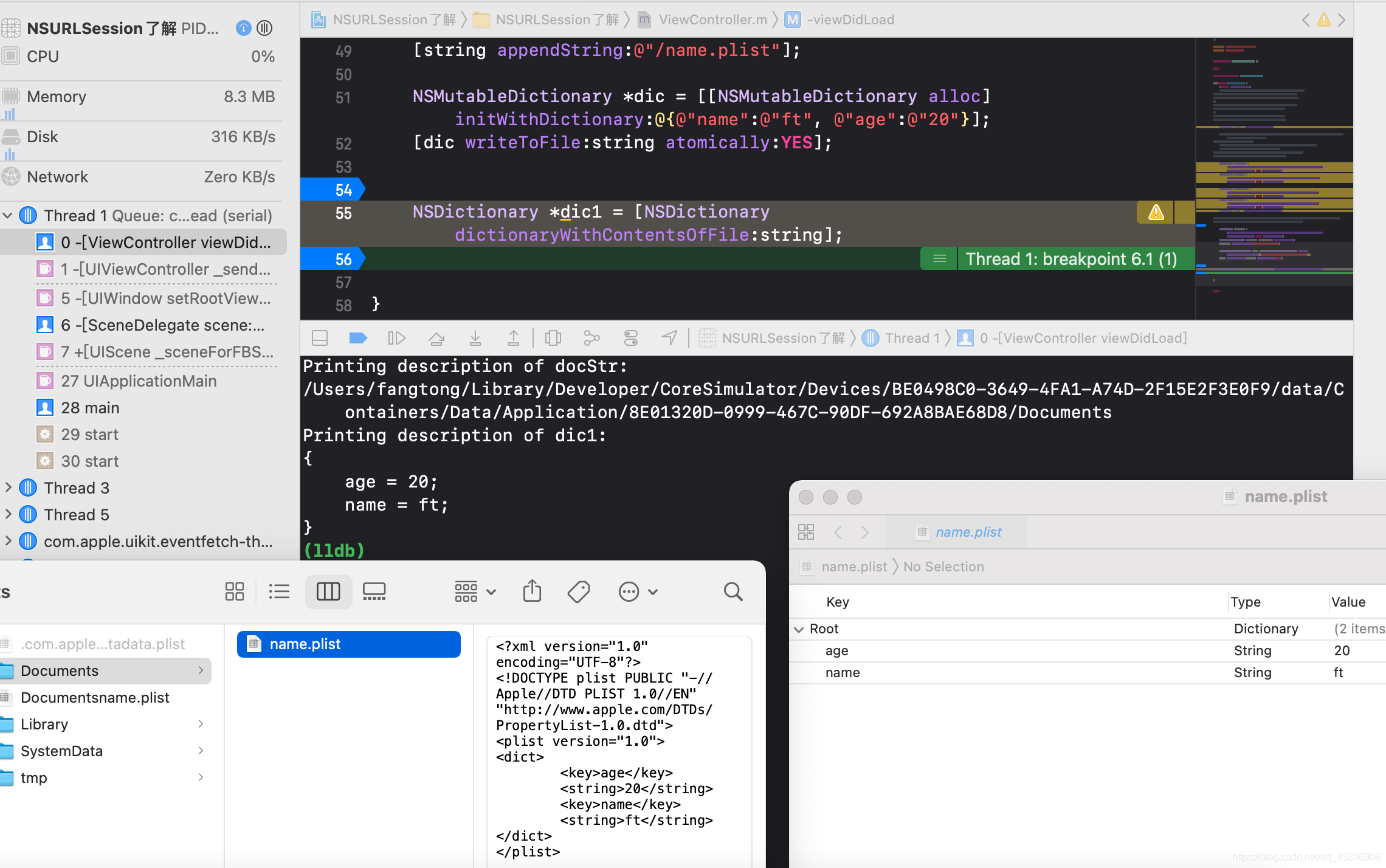This screenshot has height=868, width=1386.
Task: Expand Thread 5
Action: click(x=8, y=514)
